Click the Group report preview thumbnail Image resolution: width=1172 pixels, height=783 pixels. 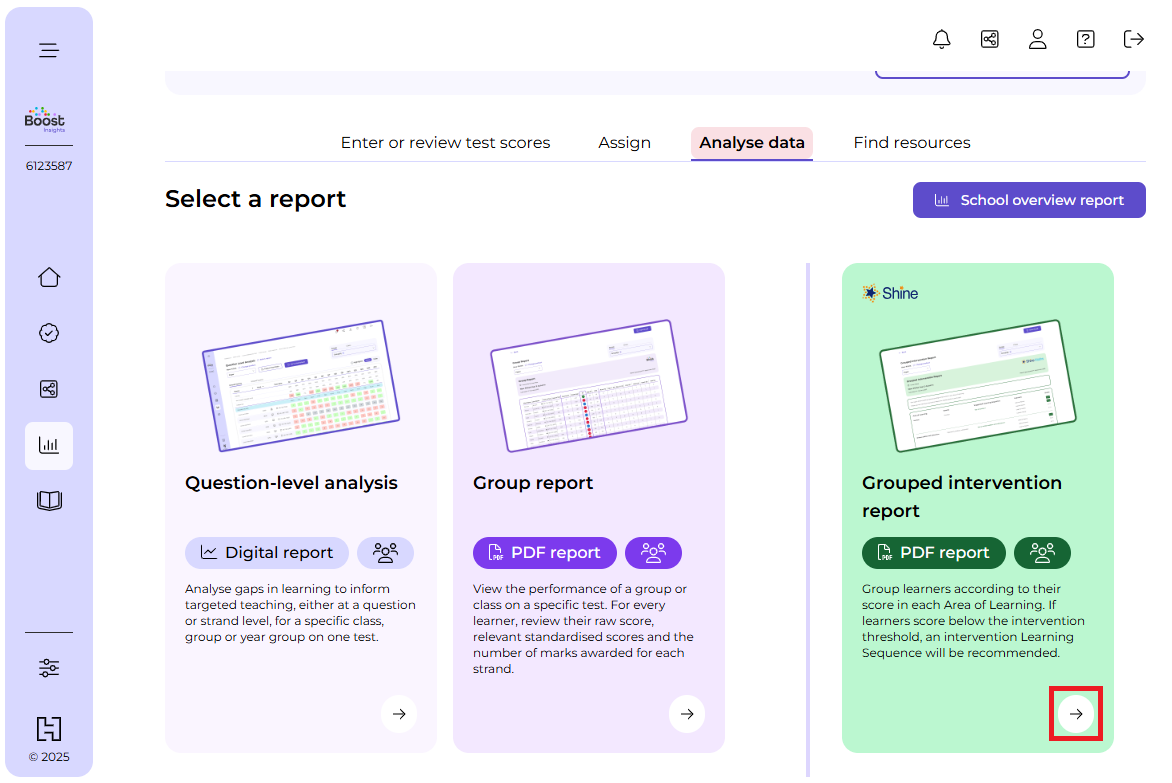[588, 385]
